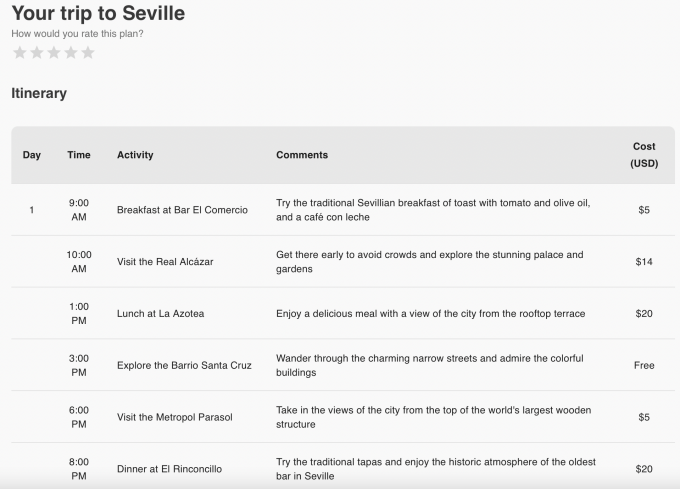The width and height of the screenshot is (680, 489).
Task: Select Lunch at La Azotea row
Action: click(x=160, y=314)
